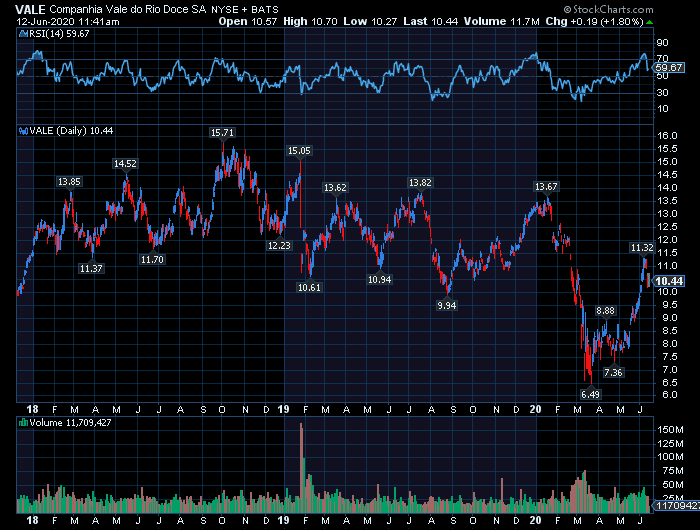Viewport: 700px width, 530px height.
Task: Click the 10.61 low price label
Action: [309, 288]
